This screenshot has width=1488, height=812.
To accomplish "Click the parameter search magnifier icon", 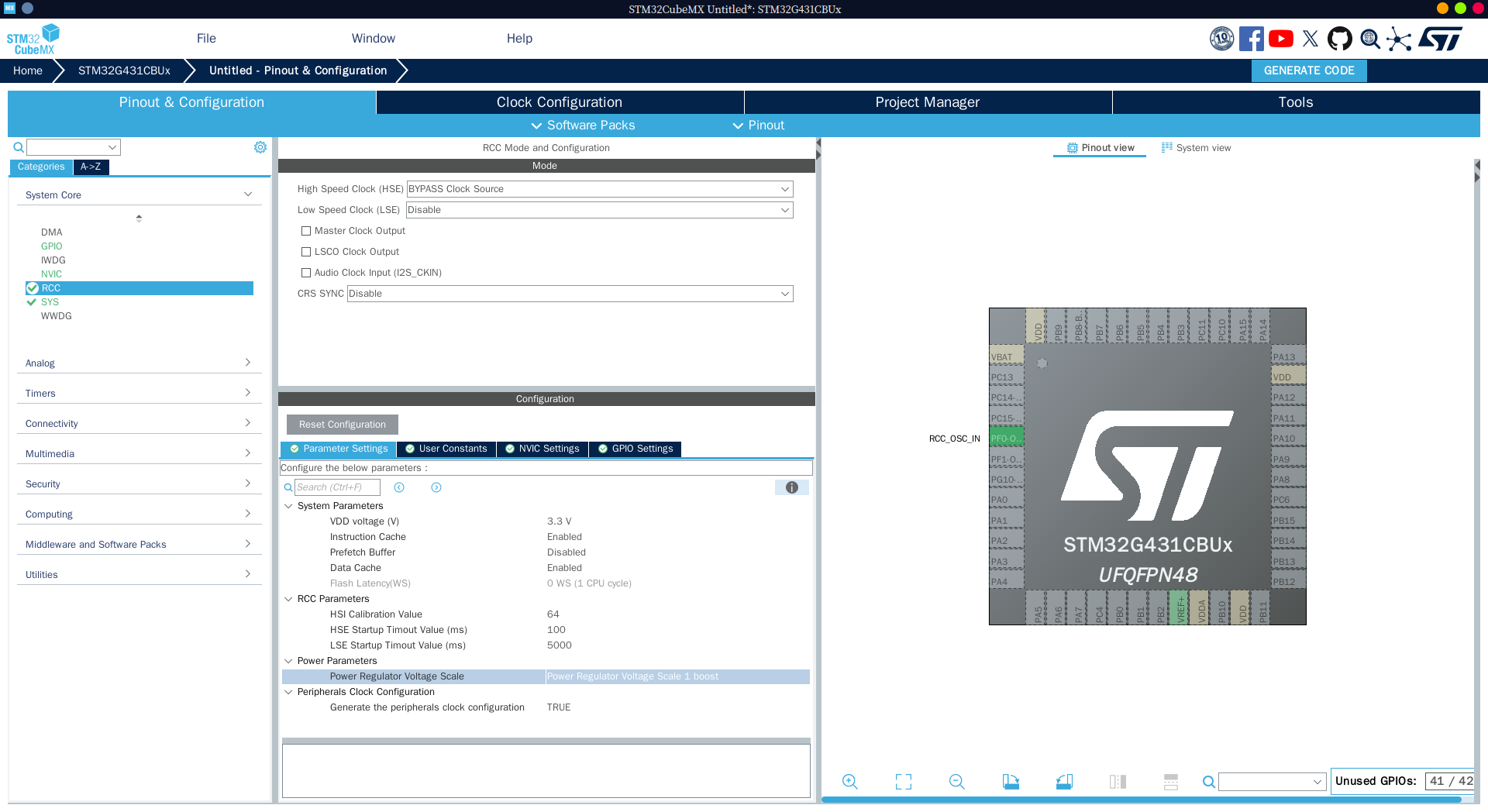I will [288, 487].
